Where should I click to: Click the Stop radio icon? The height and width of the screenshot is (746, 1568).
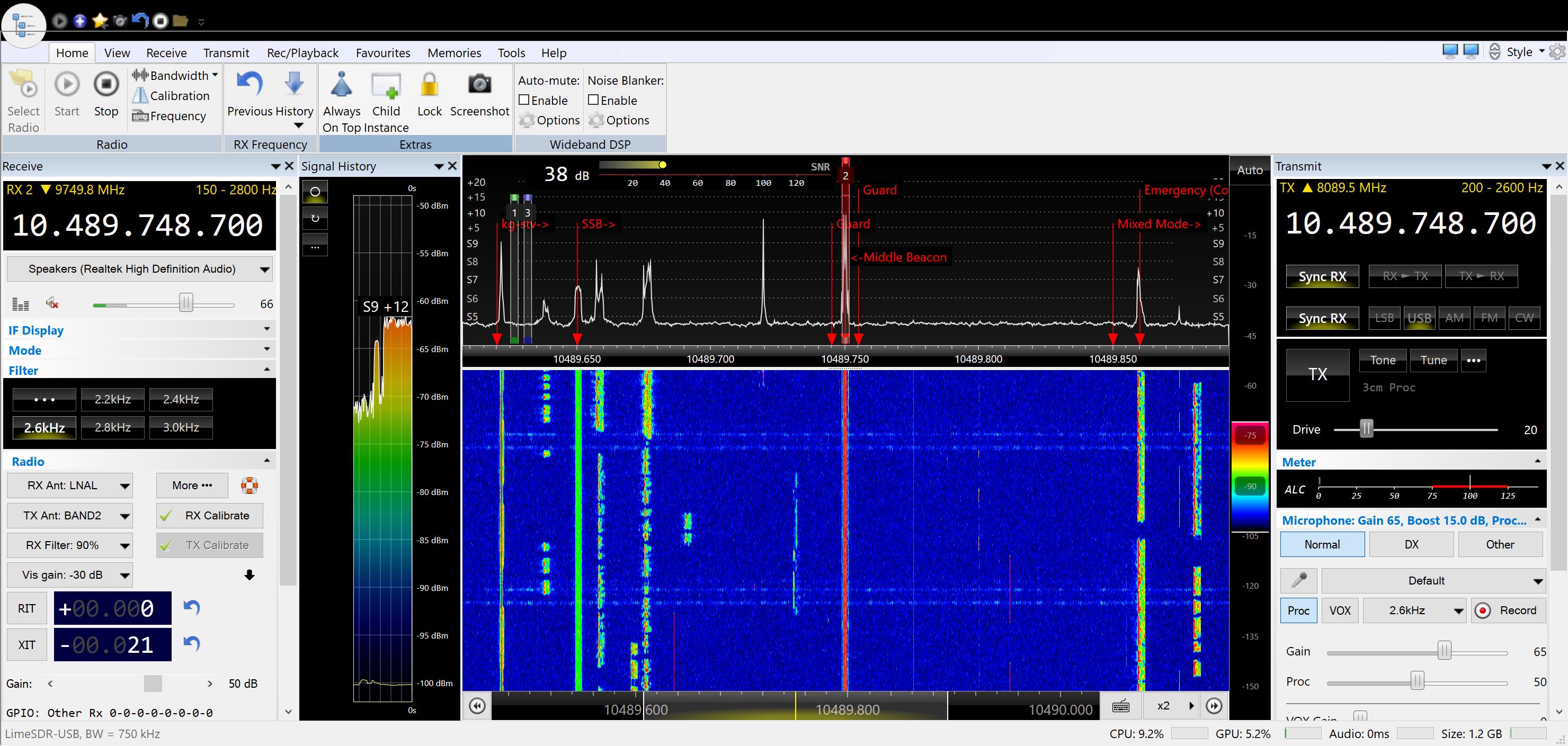[x=106, y=85]
